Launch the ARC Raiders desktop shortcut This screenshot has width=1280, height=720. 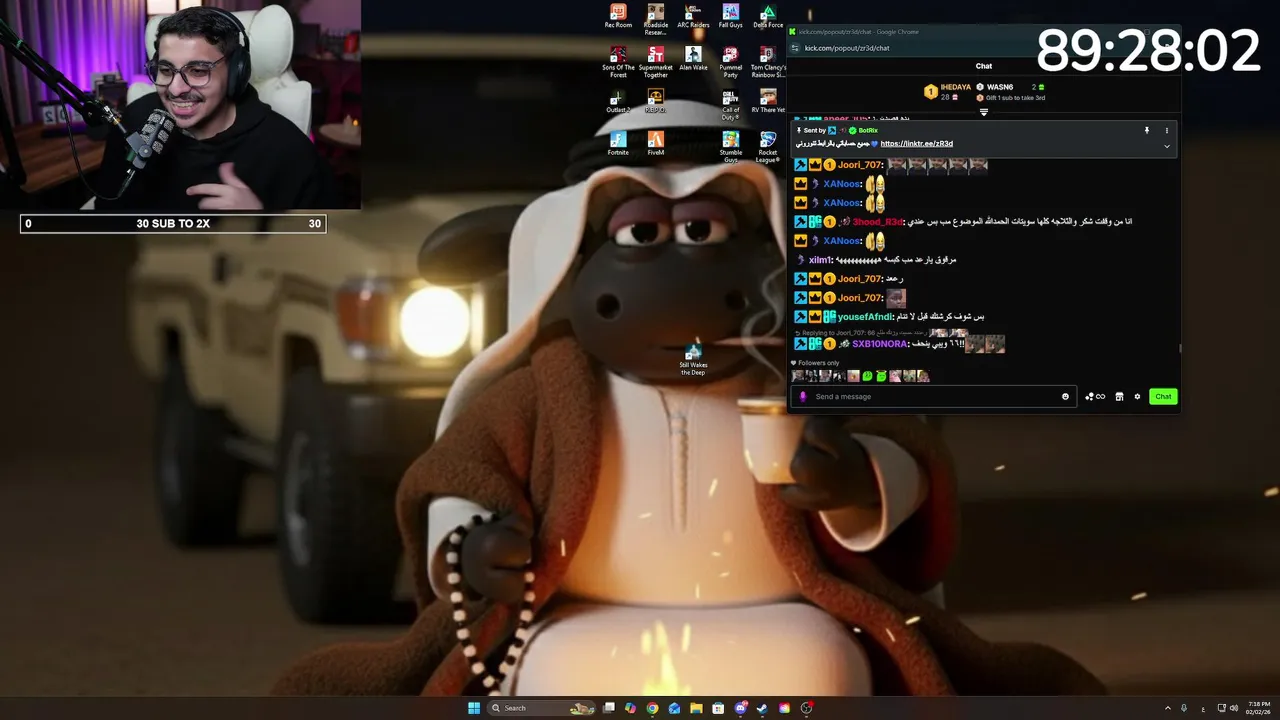[x=693, y=16]
